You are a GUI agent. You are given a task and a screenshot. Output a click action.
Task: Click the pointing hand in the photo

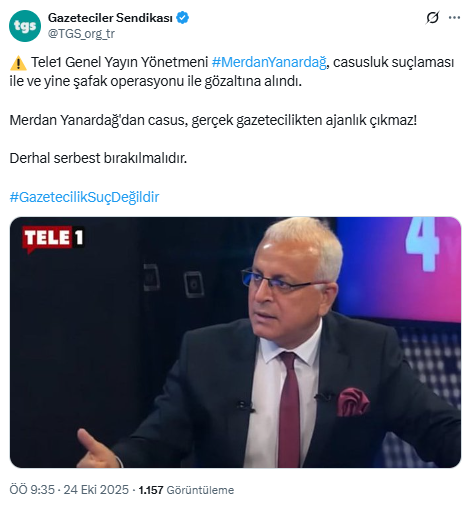coord(97,448)
